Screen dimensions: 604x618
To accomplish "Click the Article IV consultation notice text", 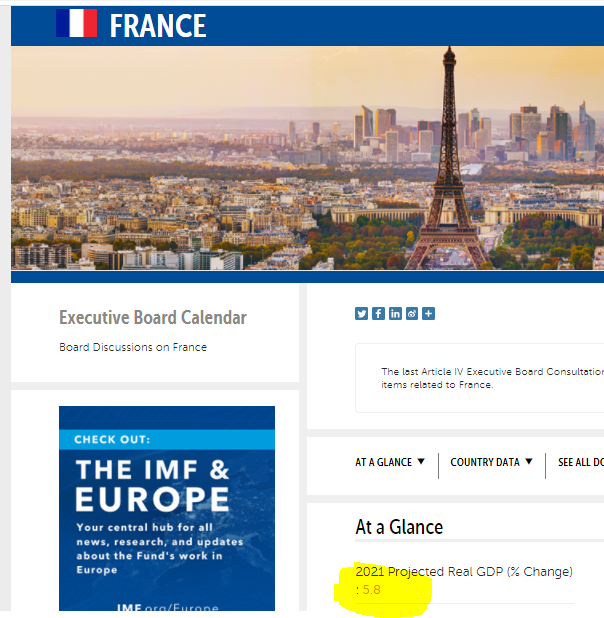I will click(492, 378).
